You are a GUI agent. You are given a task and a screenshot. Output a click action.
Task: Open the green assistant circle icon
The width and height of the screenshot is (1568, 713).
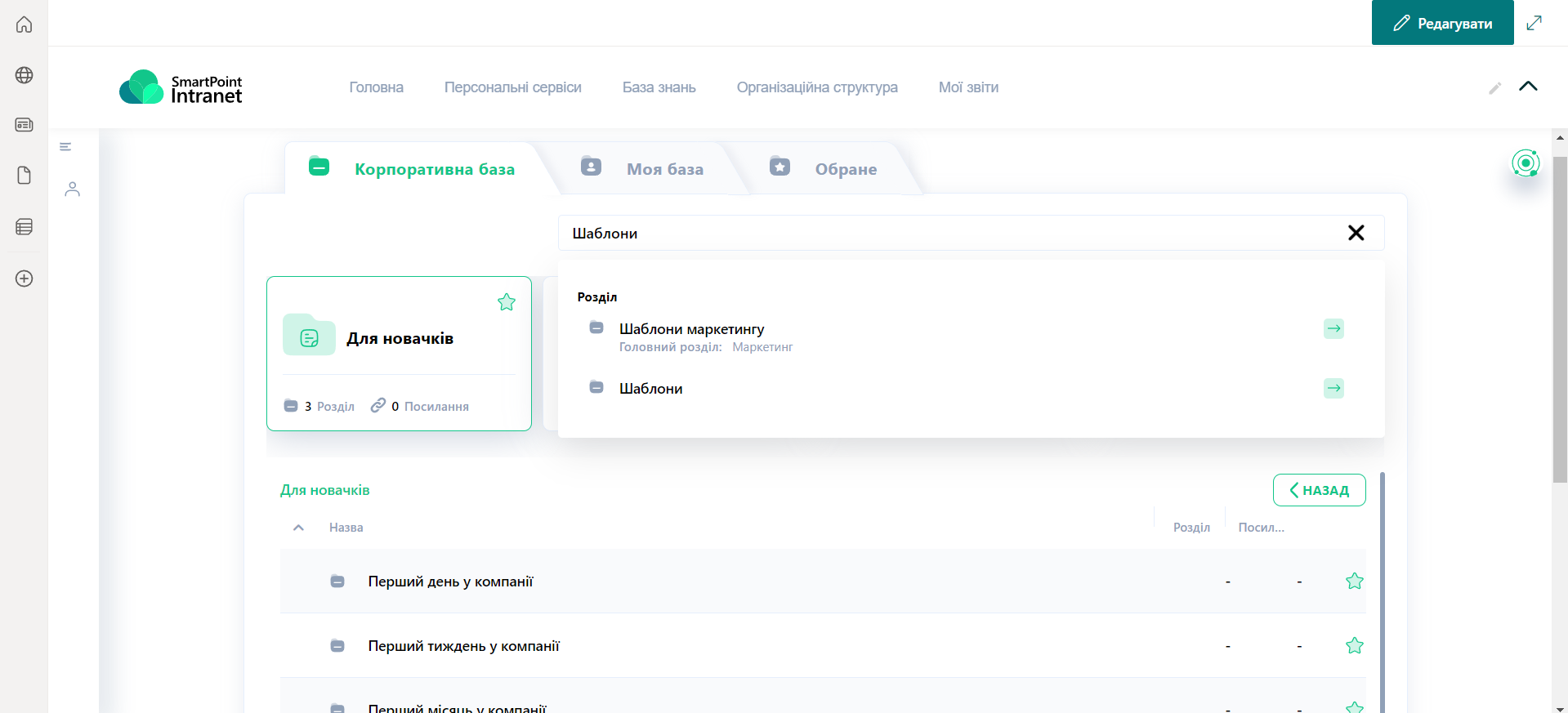pyautogui.click(x=1525, y=163)
